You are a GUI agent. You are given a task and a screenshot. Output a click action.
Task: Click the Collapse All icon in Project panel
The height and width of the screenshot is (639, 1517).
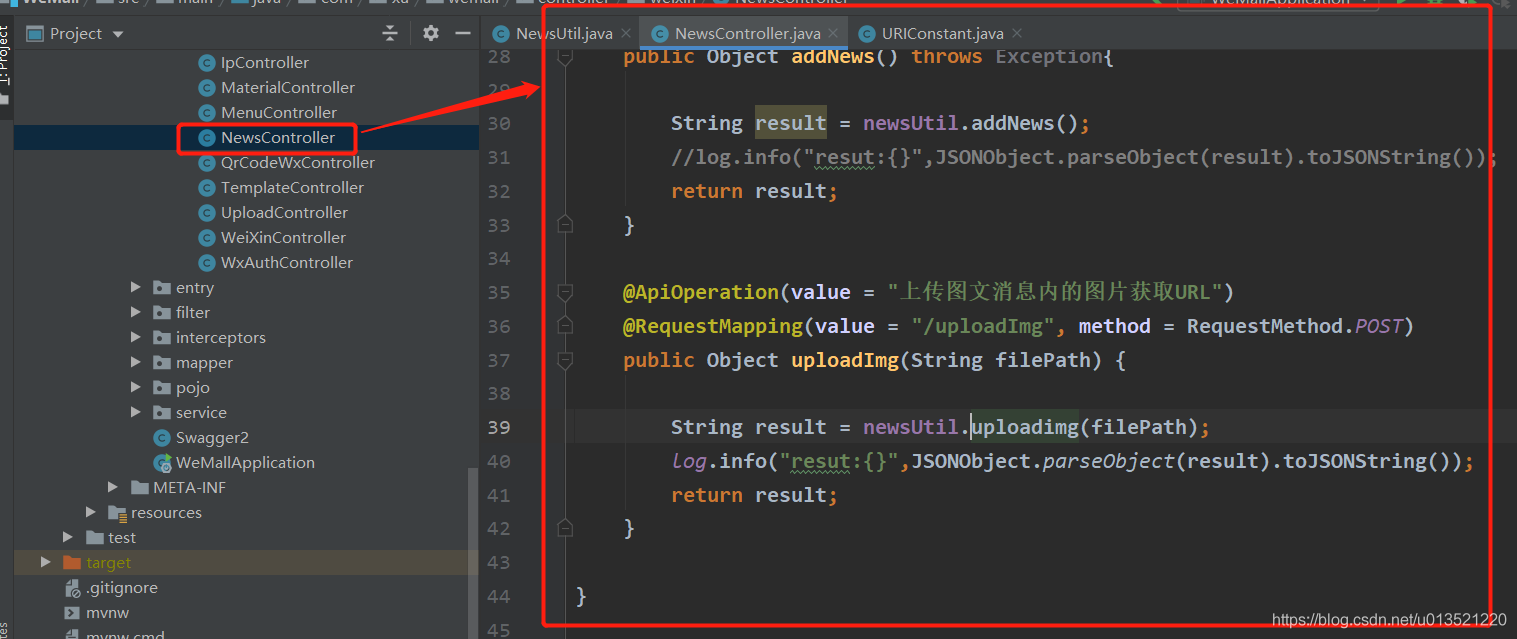point(390,34)
